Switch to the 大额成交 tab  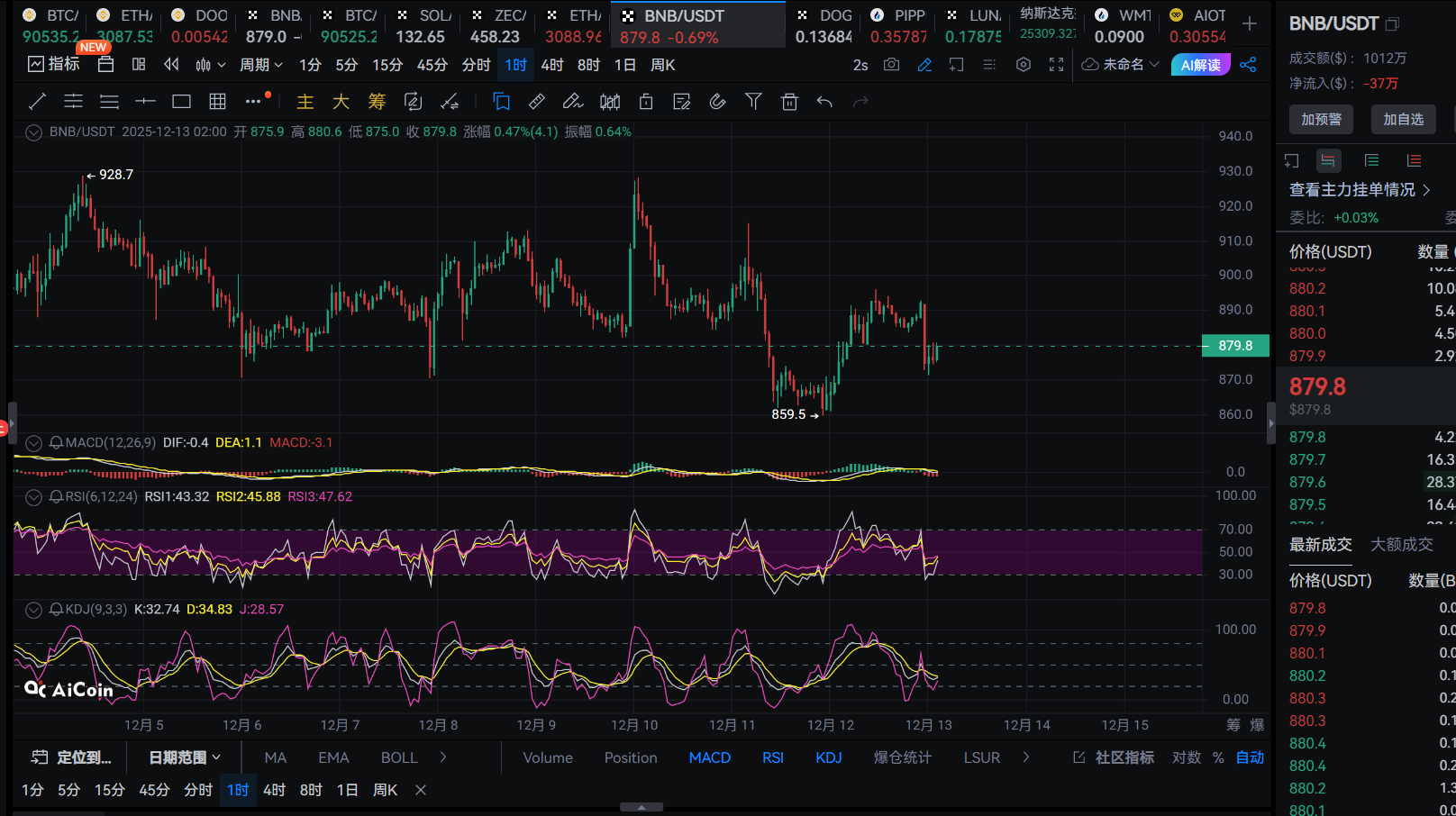coord(1401,544)
